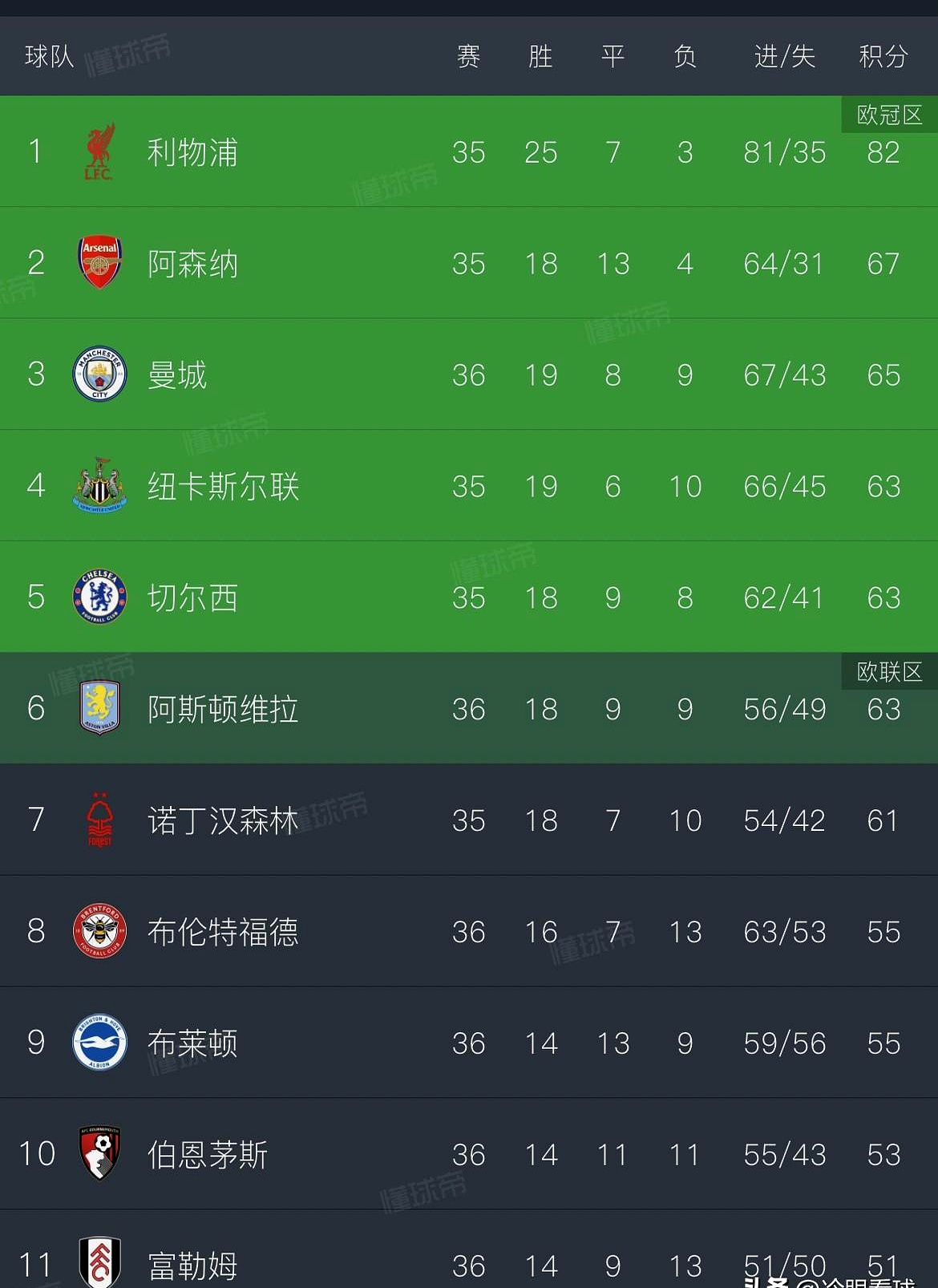938x1288 pixels.
Task: Click the Brentford bee badge
Action: click(x=99, y=930)
